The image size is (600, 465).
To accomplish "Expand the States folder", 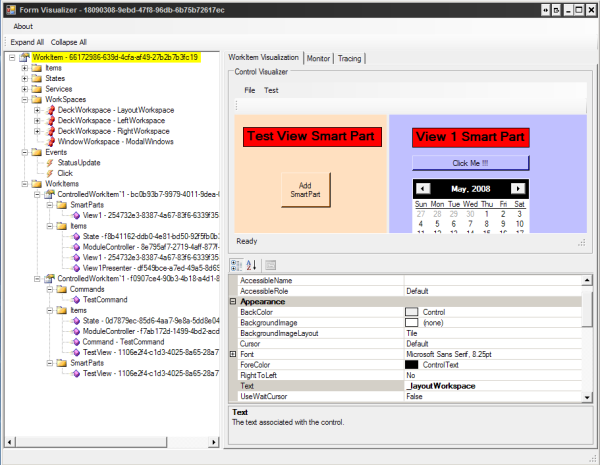I will point(25,78).
